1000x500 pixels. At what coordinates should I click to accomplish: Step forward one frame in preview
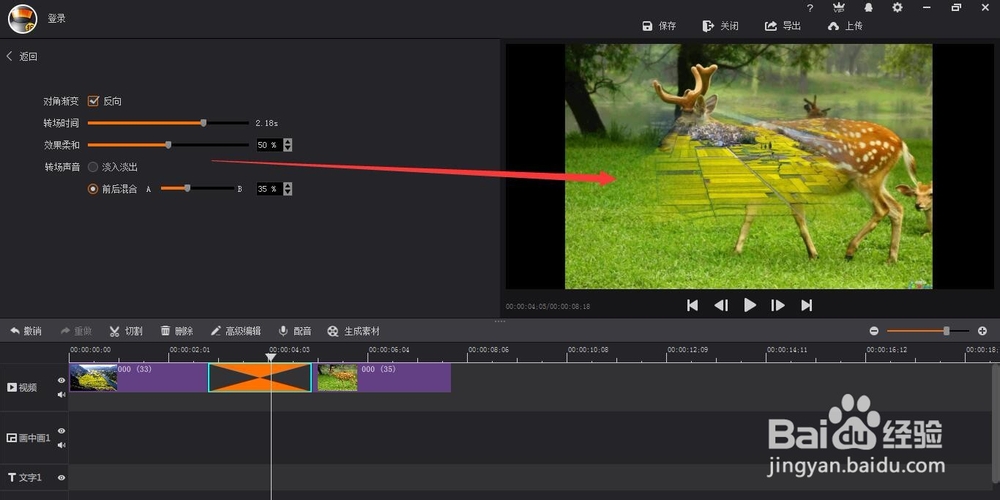pyautogui.click(x=778, y=305)
